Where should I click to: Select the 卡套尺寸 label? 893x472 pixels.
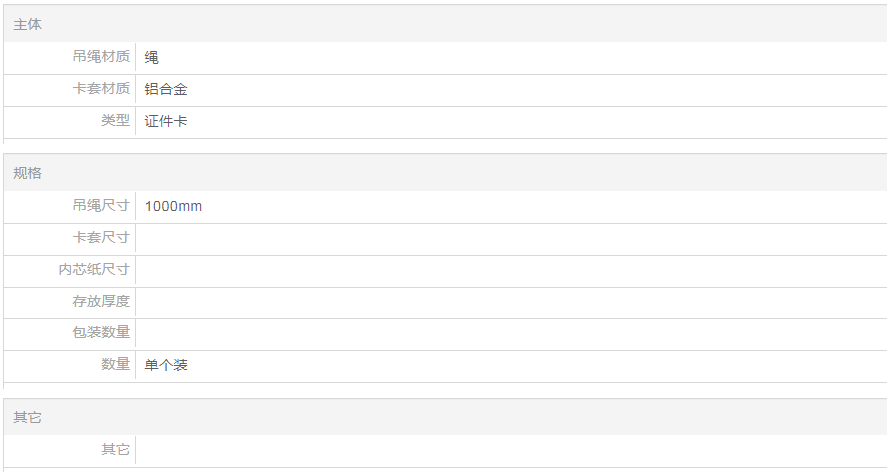click(x=101, y=238)
